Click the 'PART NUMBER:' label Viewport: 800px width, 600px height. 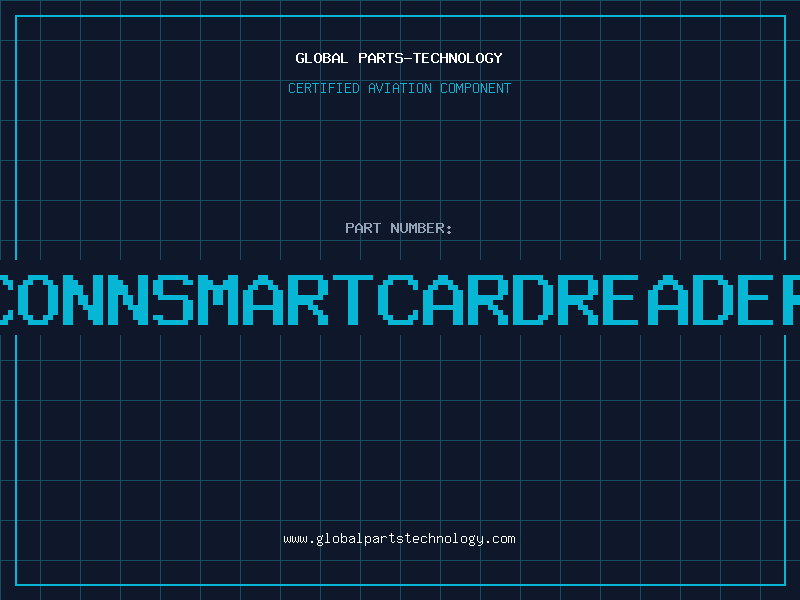[x=399, y=228]
